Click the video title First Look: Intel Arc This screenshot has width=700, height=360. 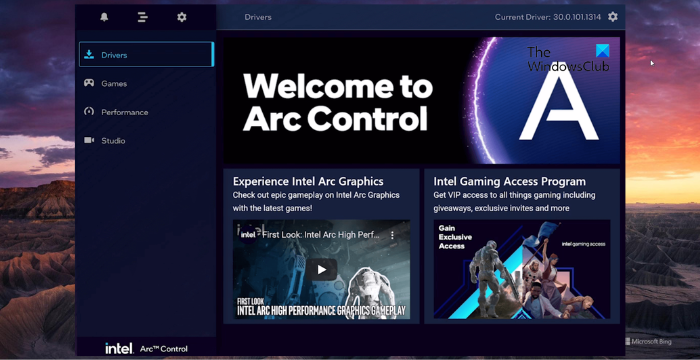pyautogui.click(x=321, y=235)
